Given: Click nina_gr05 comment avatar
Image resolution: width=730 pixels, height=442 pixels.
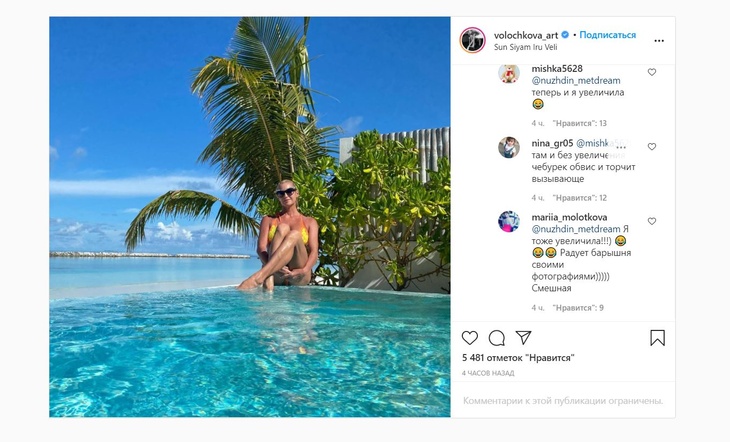Looking at the screenshot, I should (x=509, y=147).
